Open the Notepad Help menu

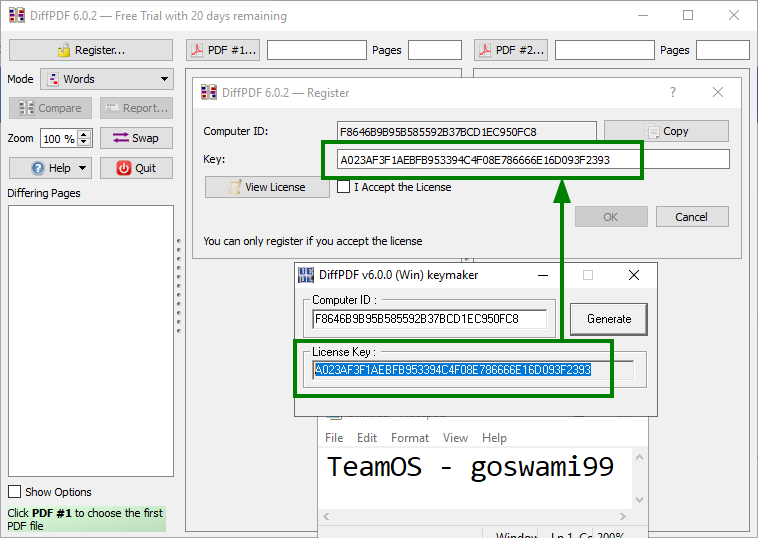click(x=494, y=438)
